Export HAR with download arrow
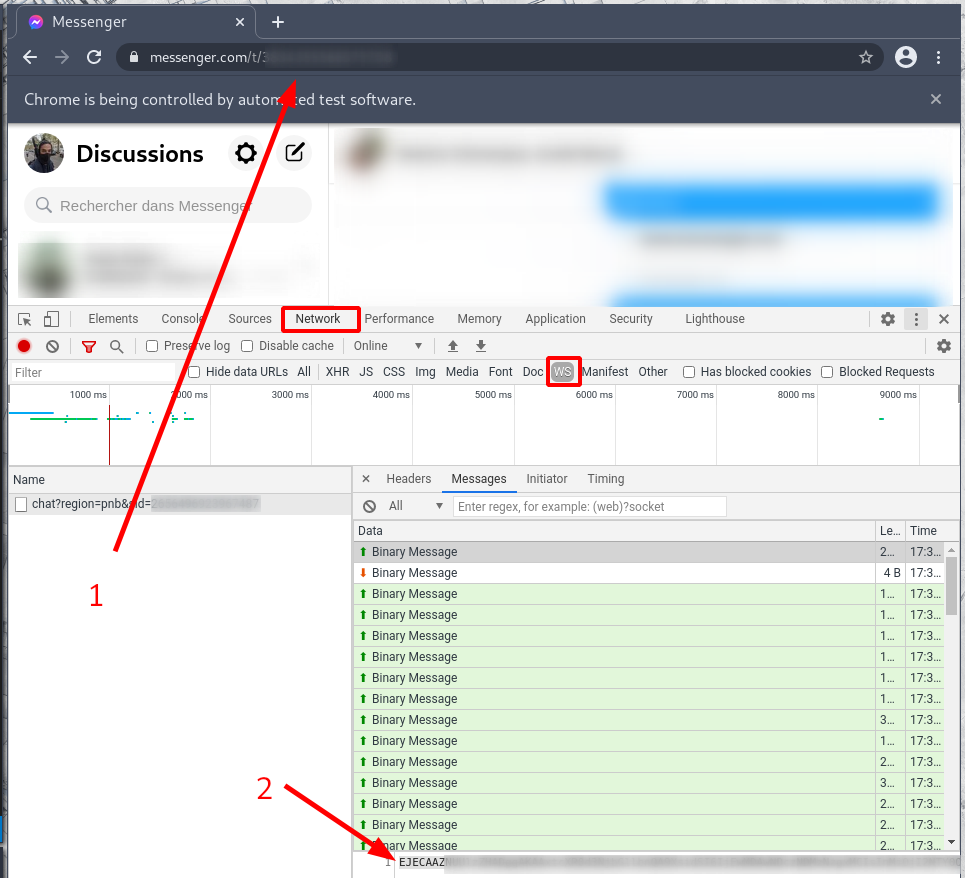The image size is (965, 878). click(481, 346)
